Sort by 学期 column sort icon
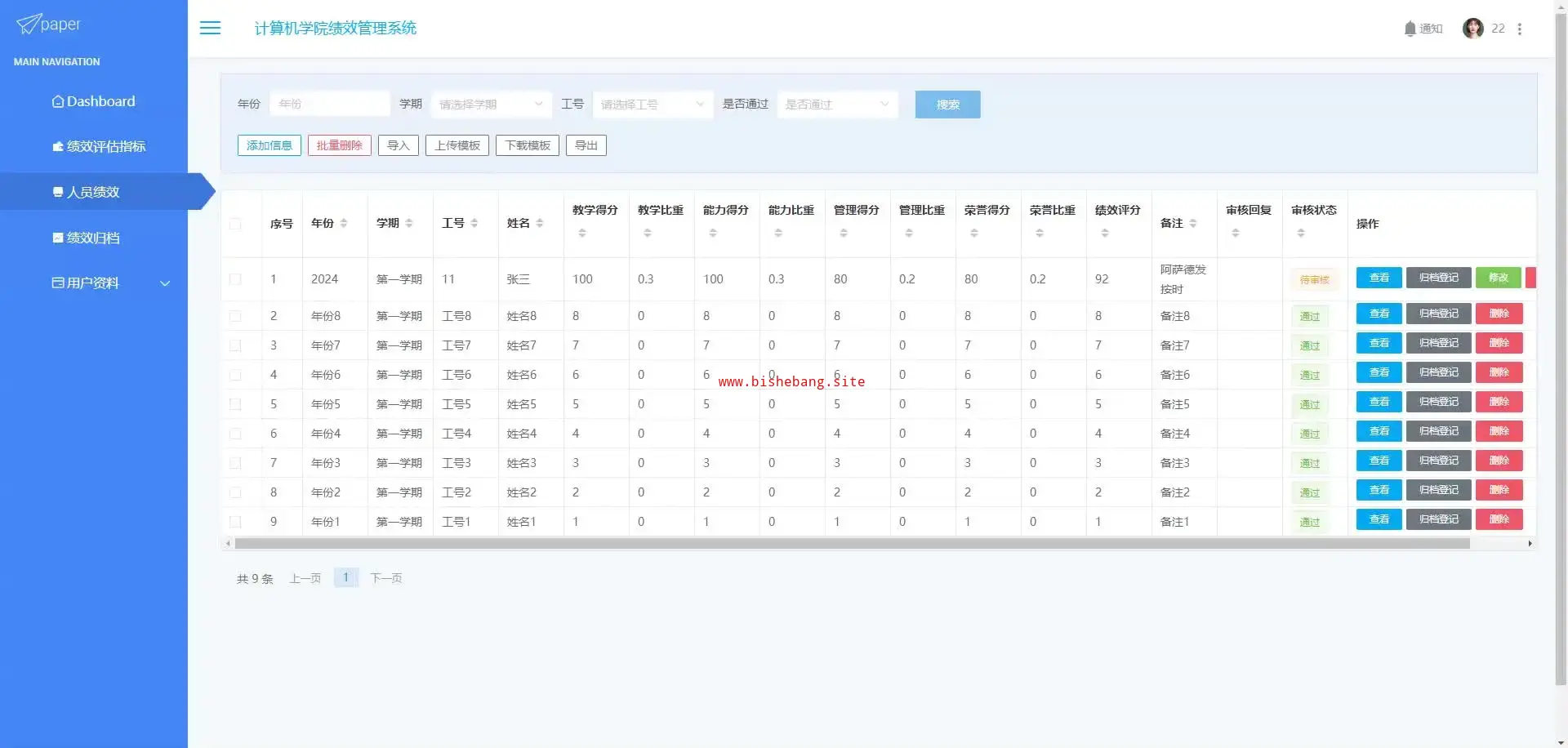The image size is (1568, 748). point(409,223)
